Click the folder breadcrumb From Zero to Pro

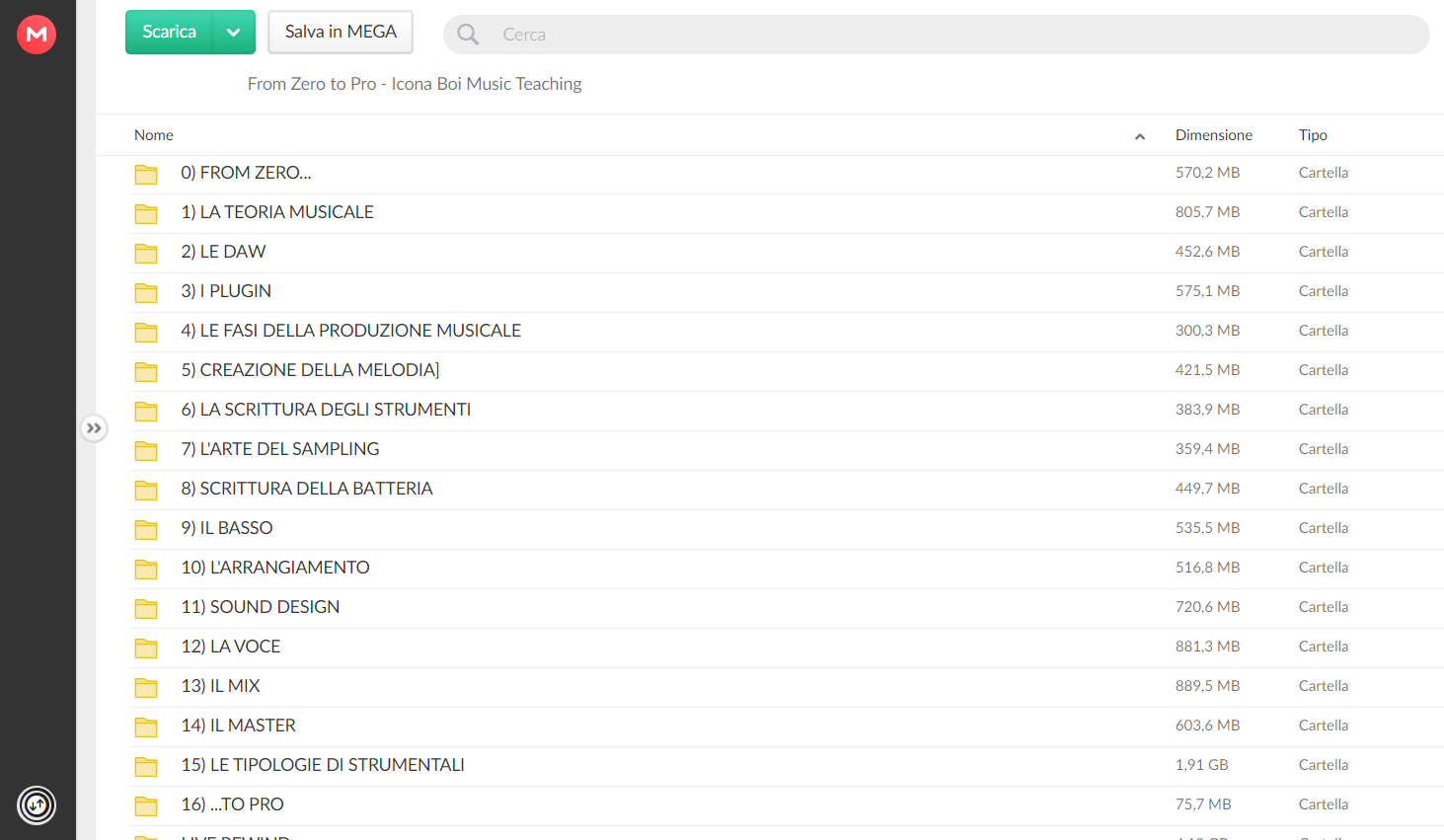415,84
